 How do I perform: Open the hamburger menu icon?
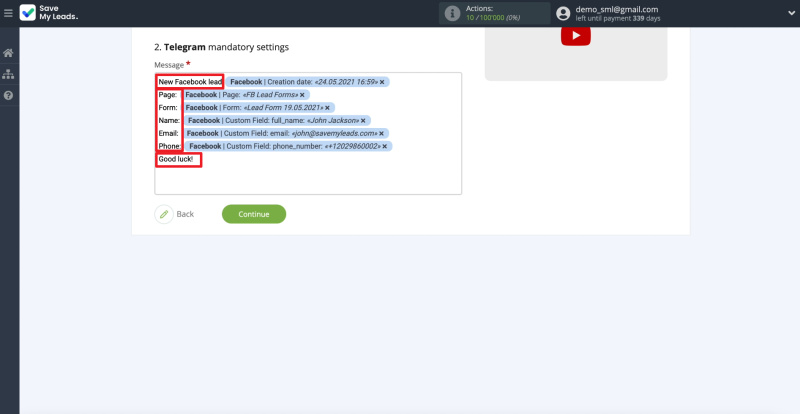[x=8, y=13]
